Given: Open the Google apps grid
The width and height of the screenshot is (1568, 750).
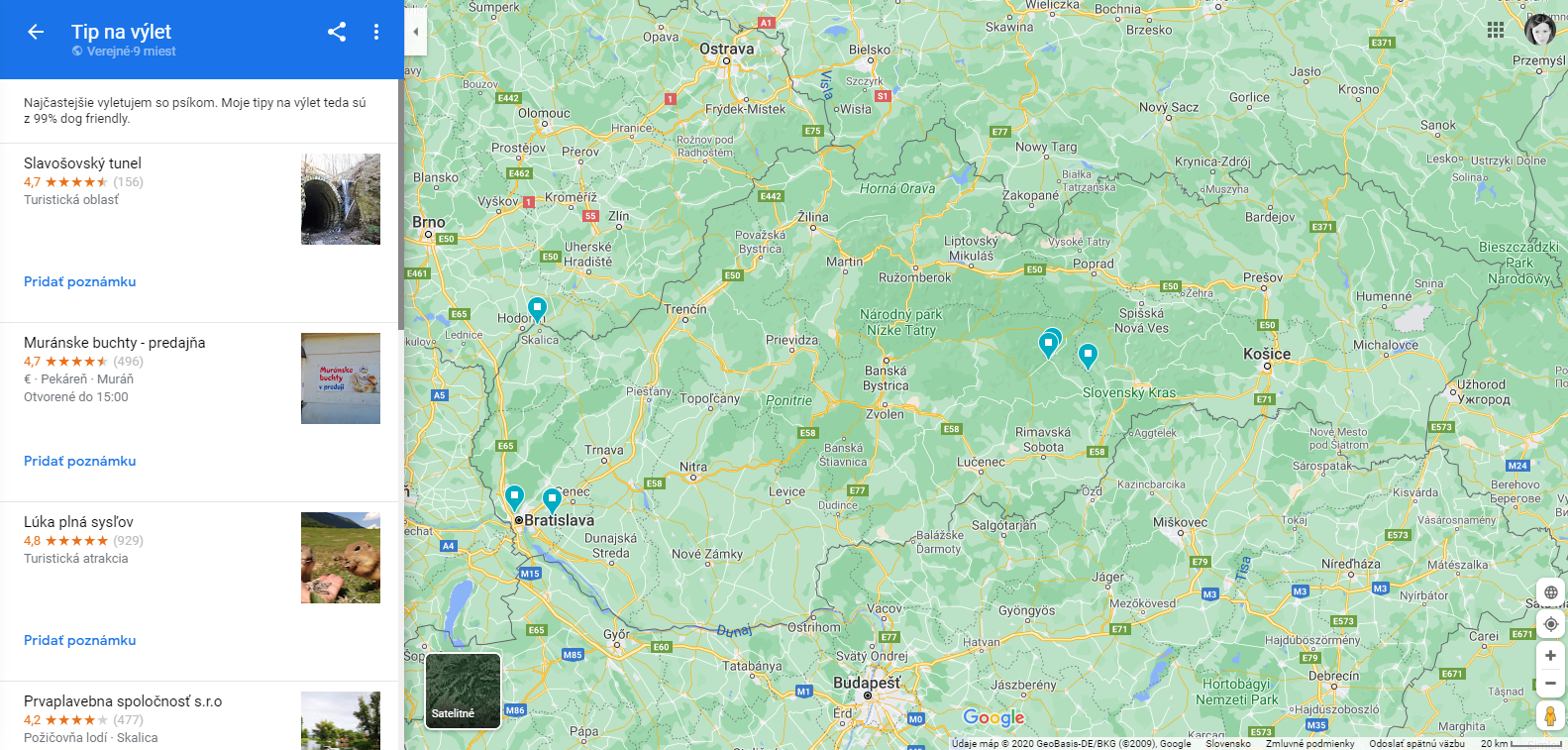Looking at the screenshot, I should tap(1496, 30).
